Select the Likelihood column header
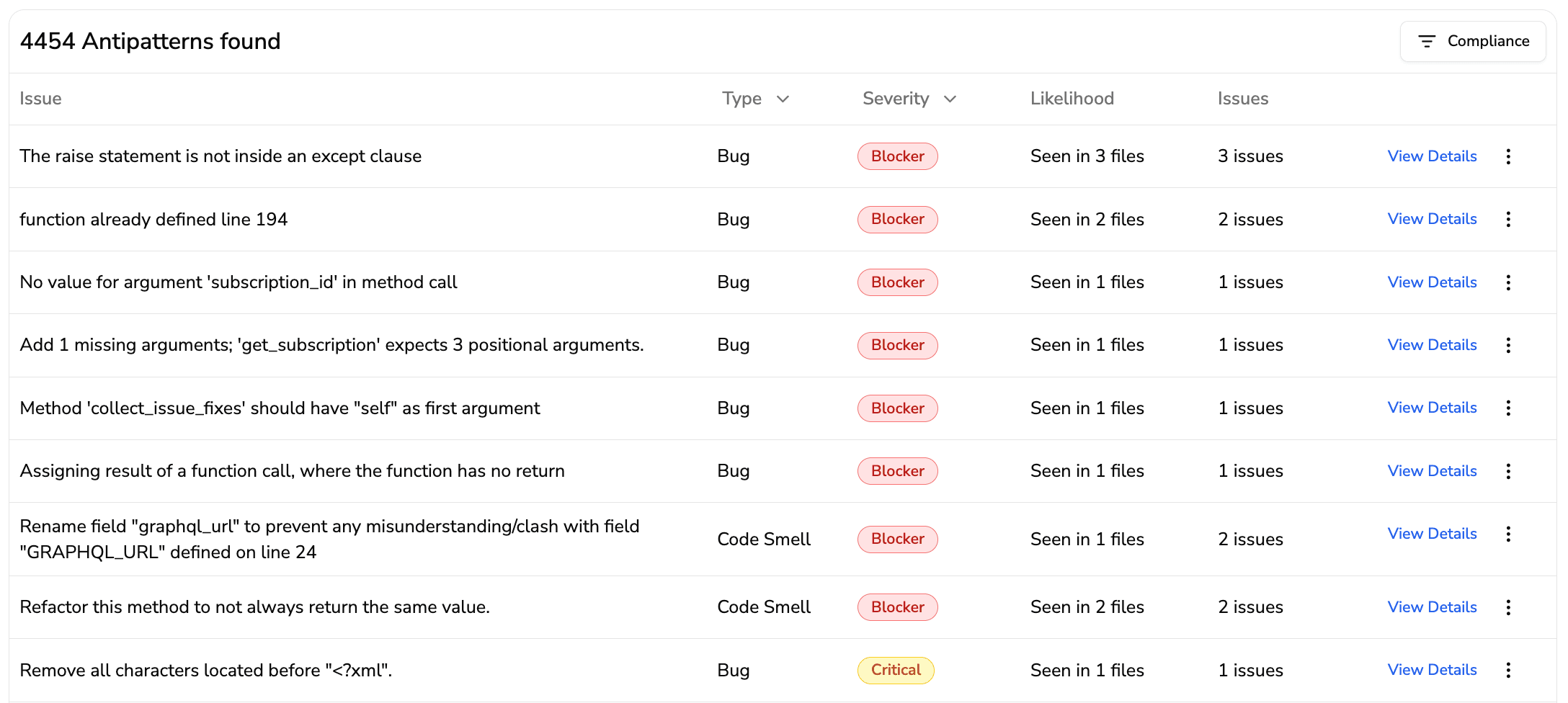This screenshot has width=1568, height=703. [x=1072, y=99]
